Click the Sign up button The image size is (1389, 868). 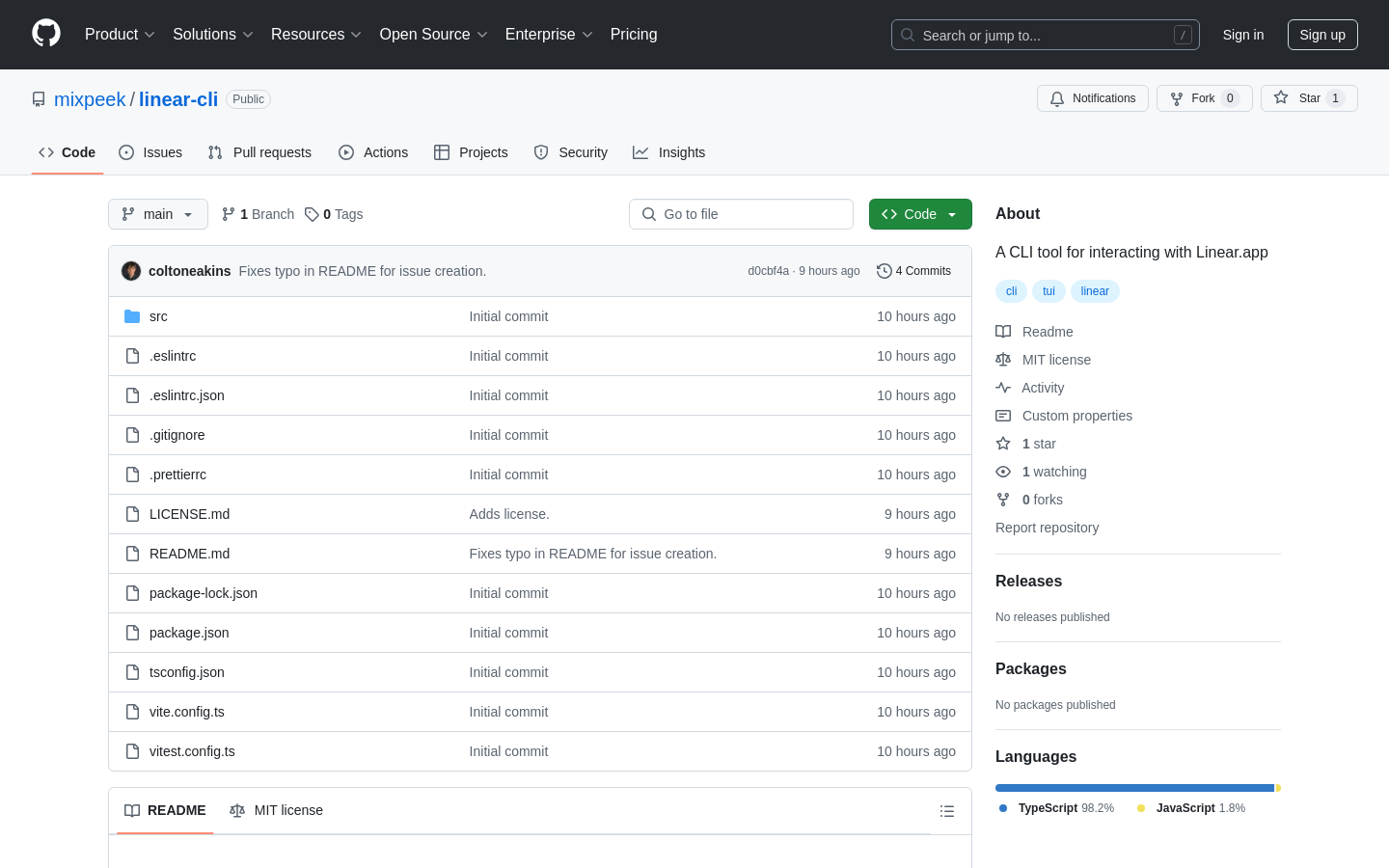click(1322, 35)
